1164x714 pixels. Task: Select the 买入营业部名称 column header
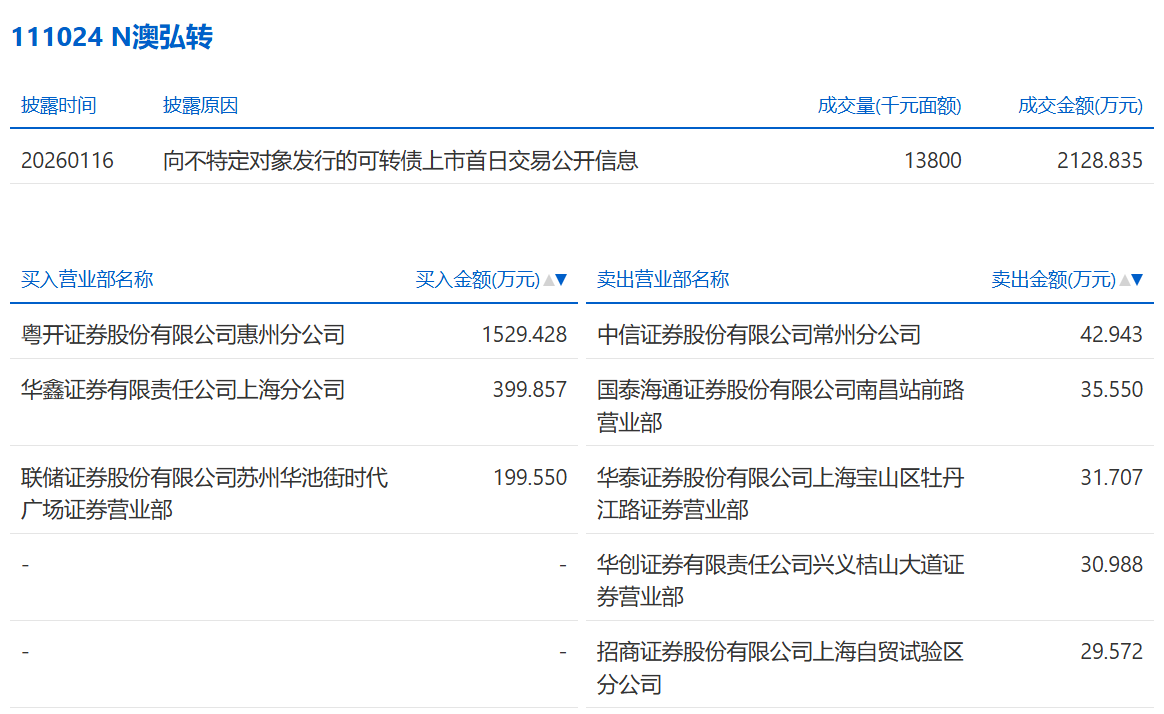(x=87, y=279)
